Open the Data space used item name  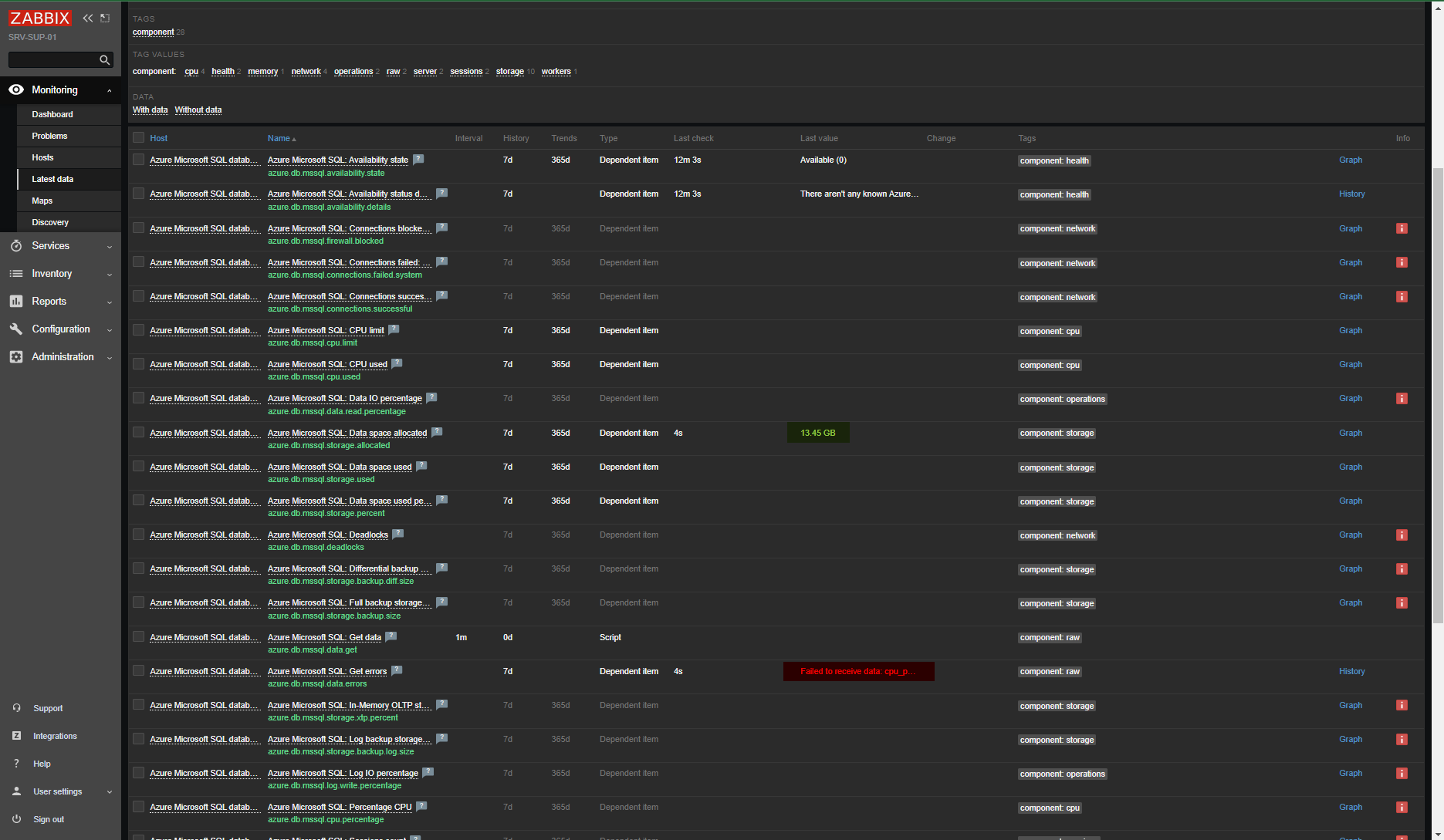pyautogui.click(x=340, y=467)
